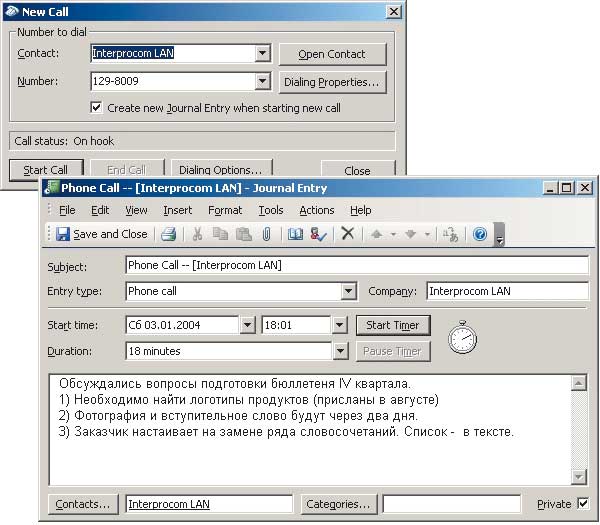The height and width of the screenshot is (525, 600).
Task: Click the notes scrollbar down arrow
Action: tap(579, 477)
